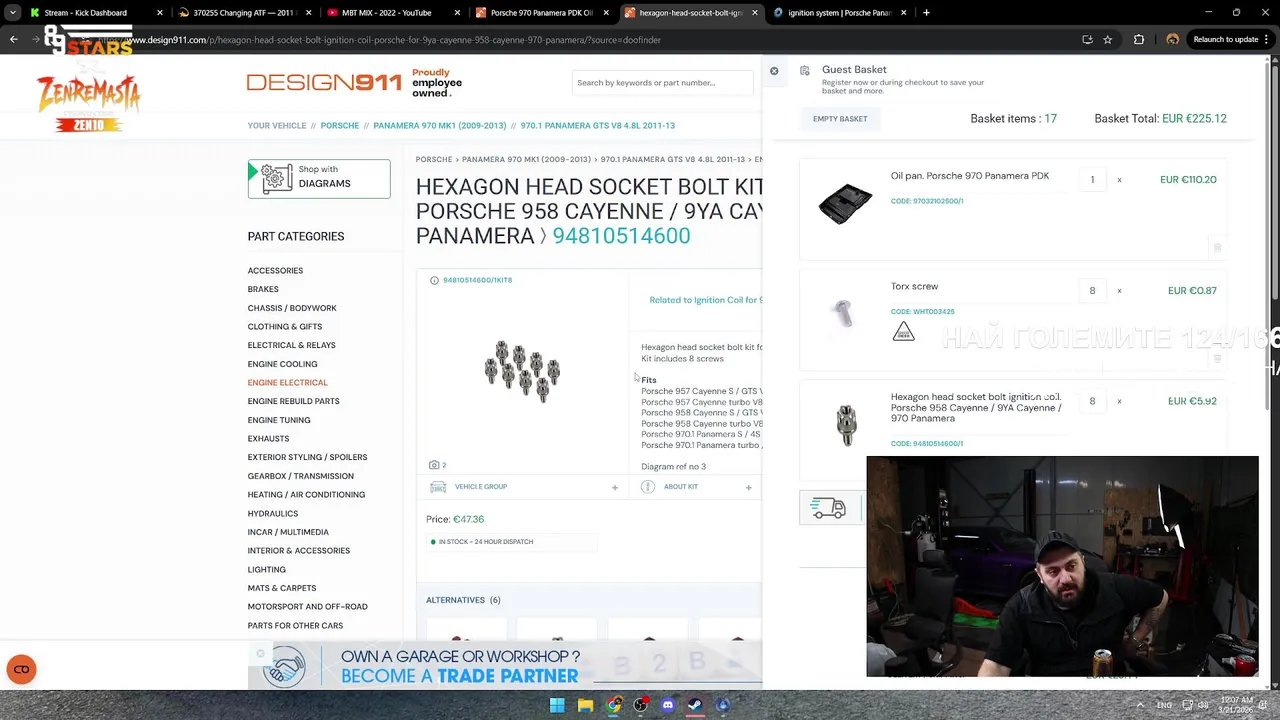1280x720 pixels.
Task: Click the delivery truck icon in basket
Action: click(x=828, y=508)
